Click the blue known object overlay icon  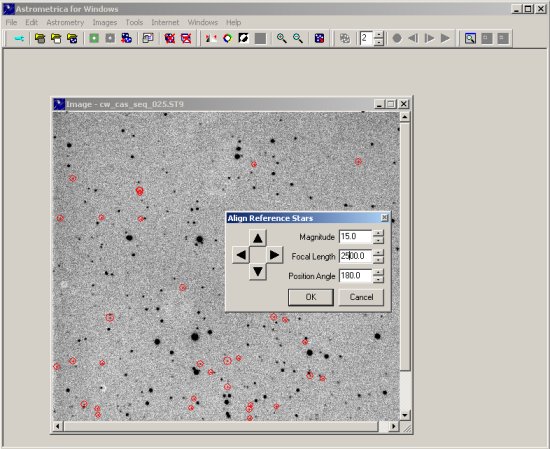coord(319,38)
